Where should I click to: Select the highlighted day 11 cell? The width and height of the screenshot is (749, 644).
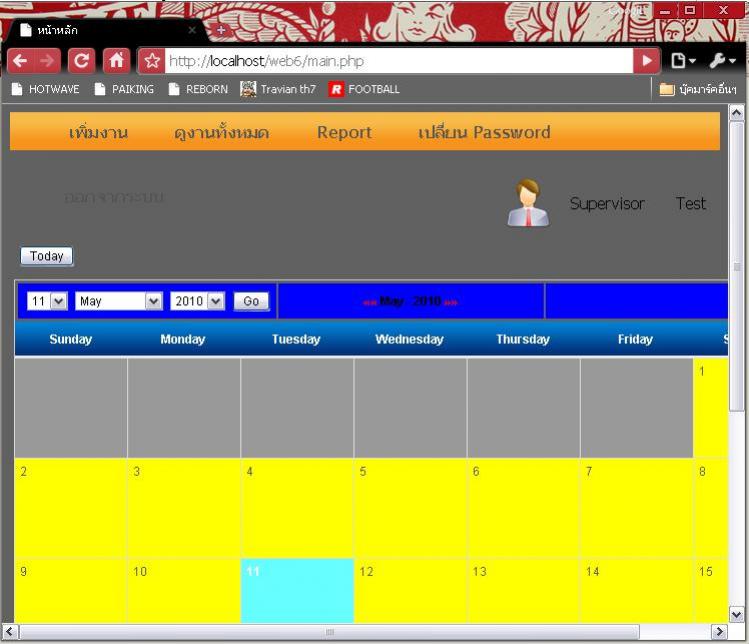click(x=297, y=590)
